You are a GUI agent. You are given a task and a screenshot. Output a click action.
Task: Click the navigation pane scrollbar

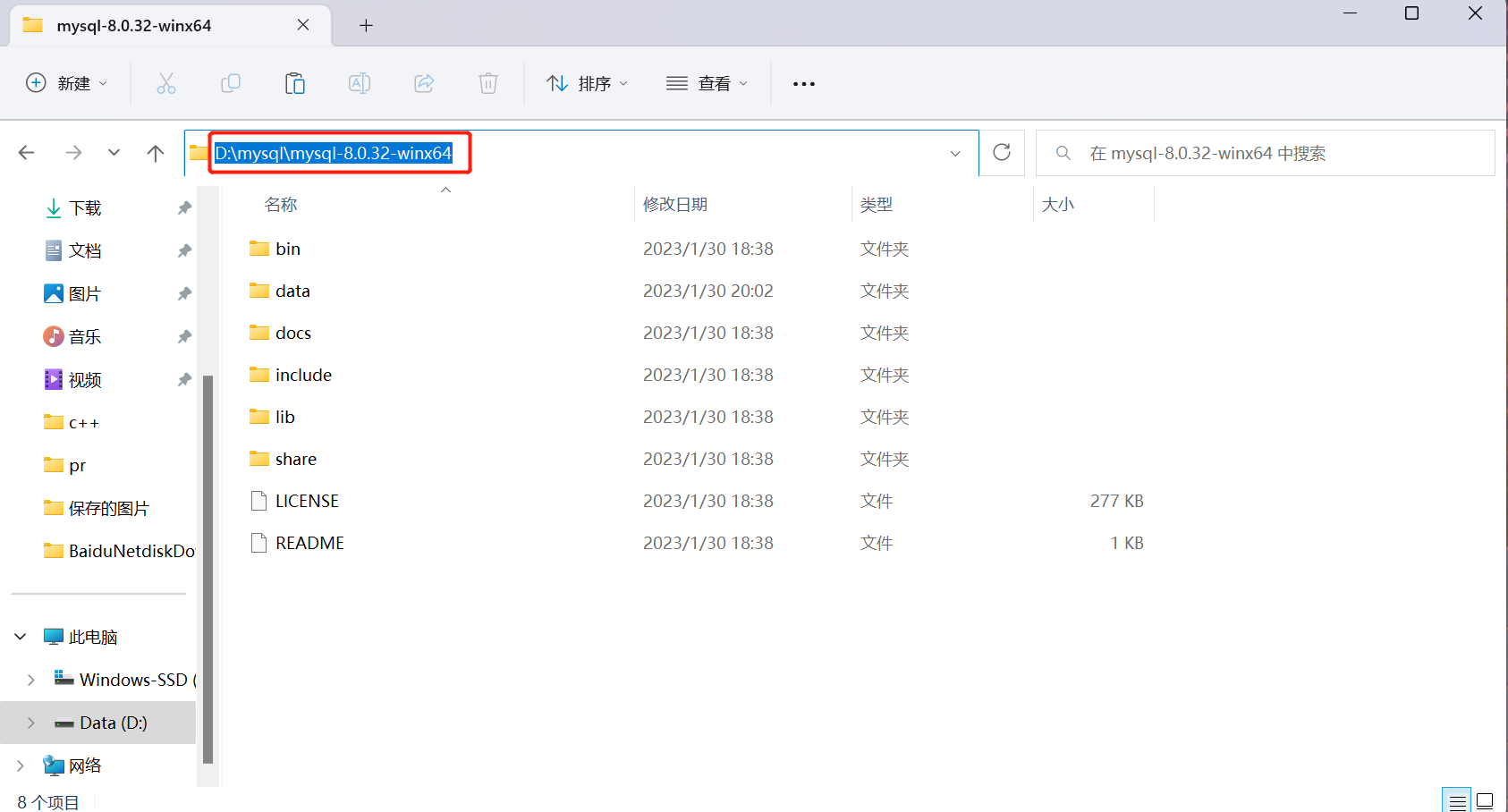tap(208, 569)
